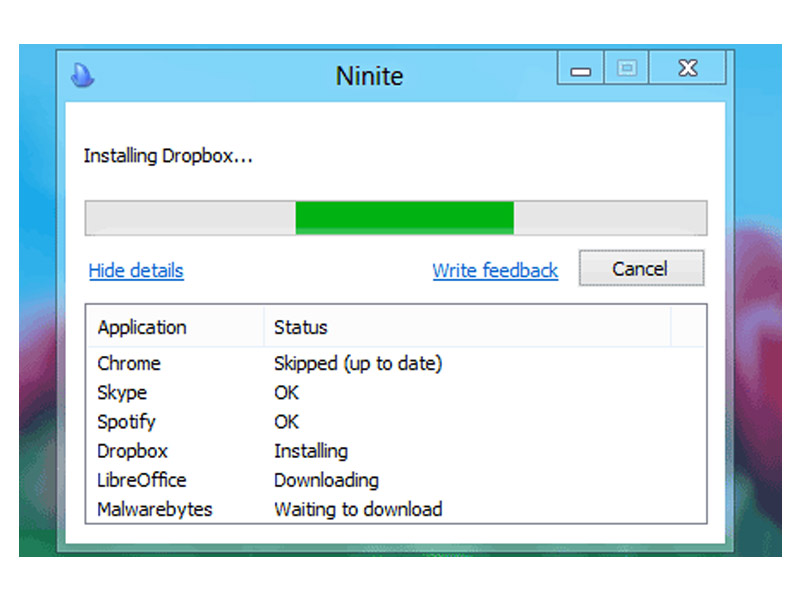Cancel the installation
This screenshot has width=800, height=600.
(x=641, y=268)
